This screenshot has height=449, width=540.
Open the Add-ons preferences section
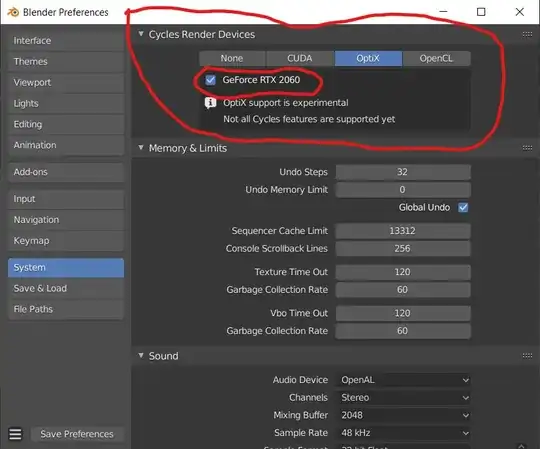(66, 172)
